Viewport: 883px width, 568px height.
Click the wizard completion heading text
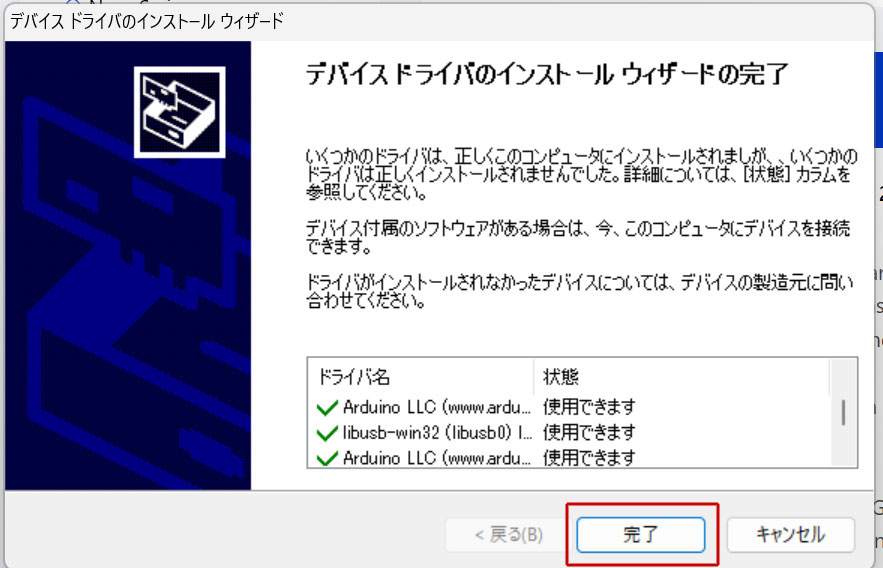pyautogui.click(x=546, y=76)
